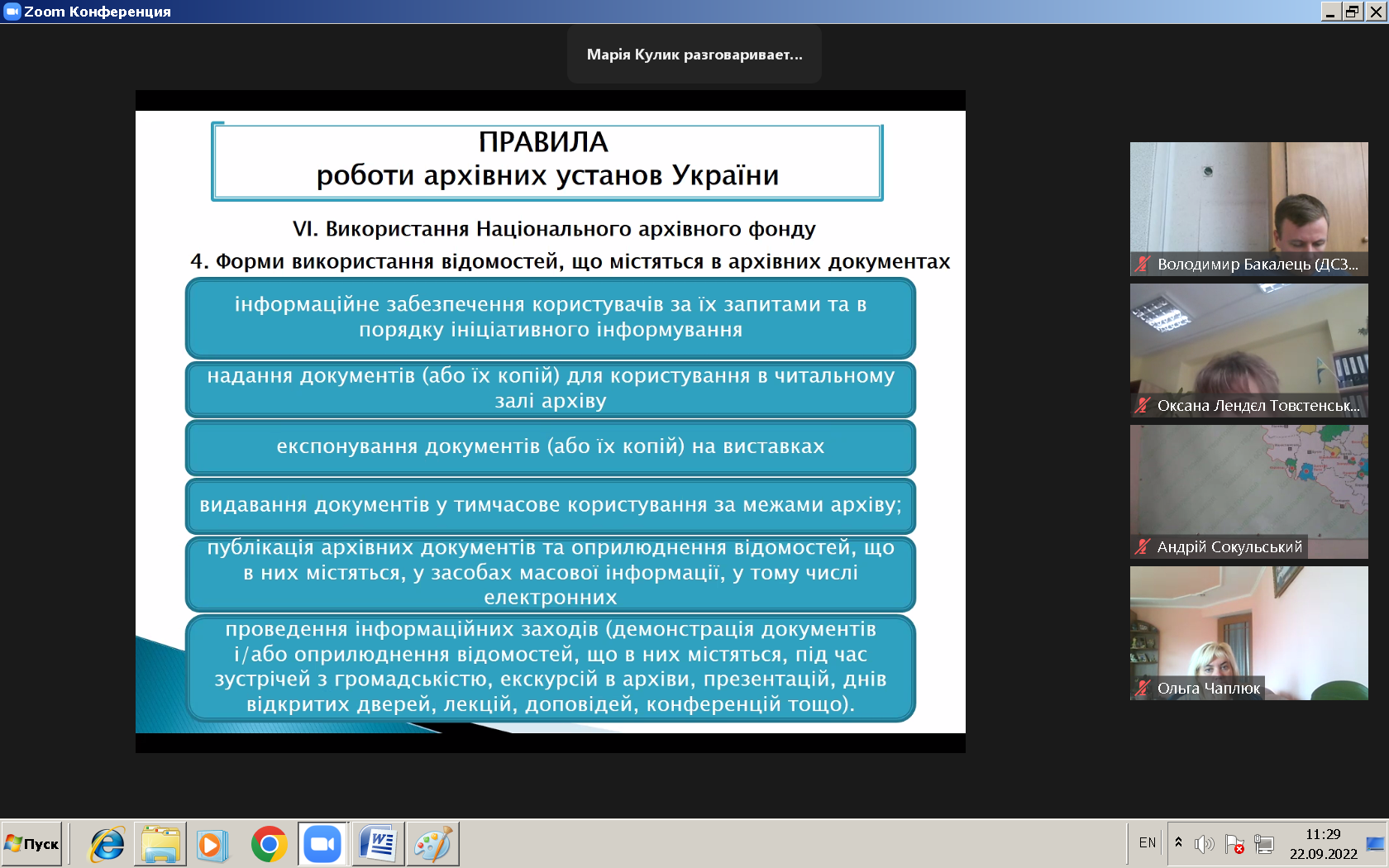Open the file explorer folder icon
Image resolution: width=1389 pixels, height=868 pixels.
(160, 844)
